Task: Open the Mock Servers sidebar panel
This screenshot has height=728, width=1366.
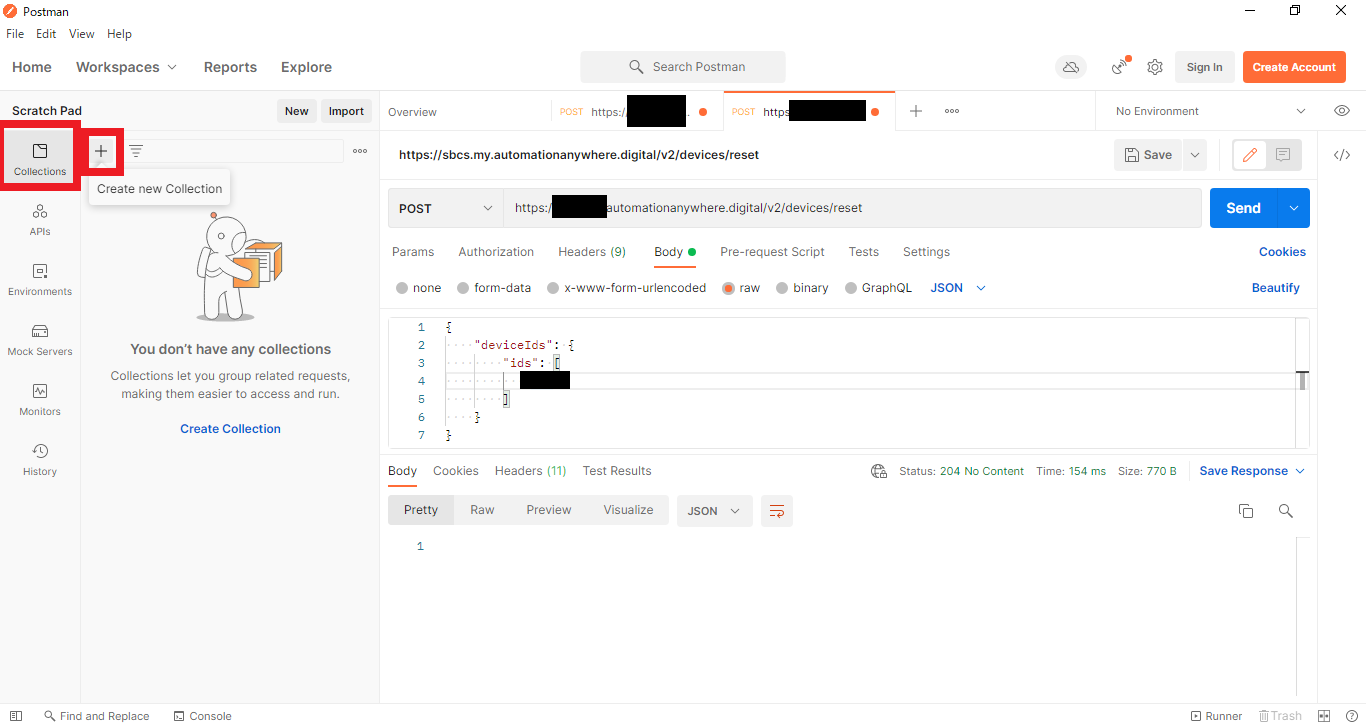Action: point(40,340)
